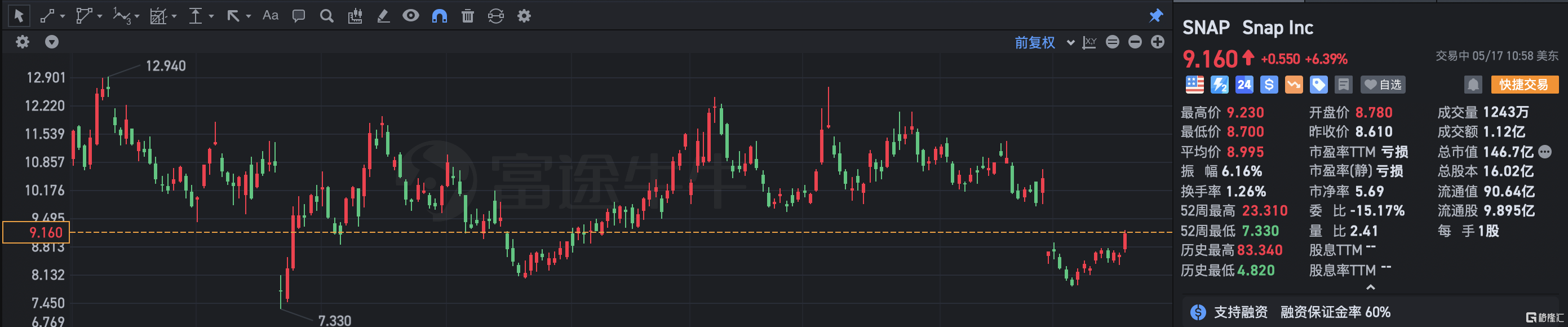Screen dimensions: 1568x327
Task: Click the US flag market icon
Action: click(1195, 85)
